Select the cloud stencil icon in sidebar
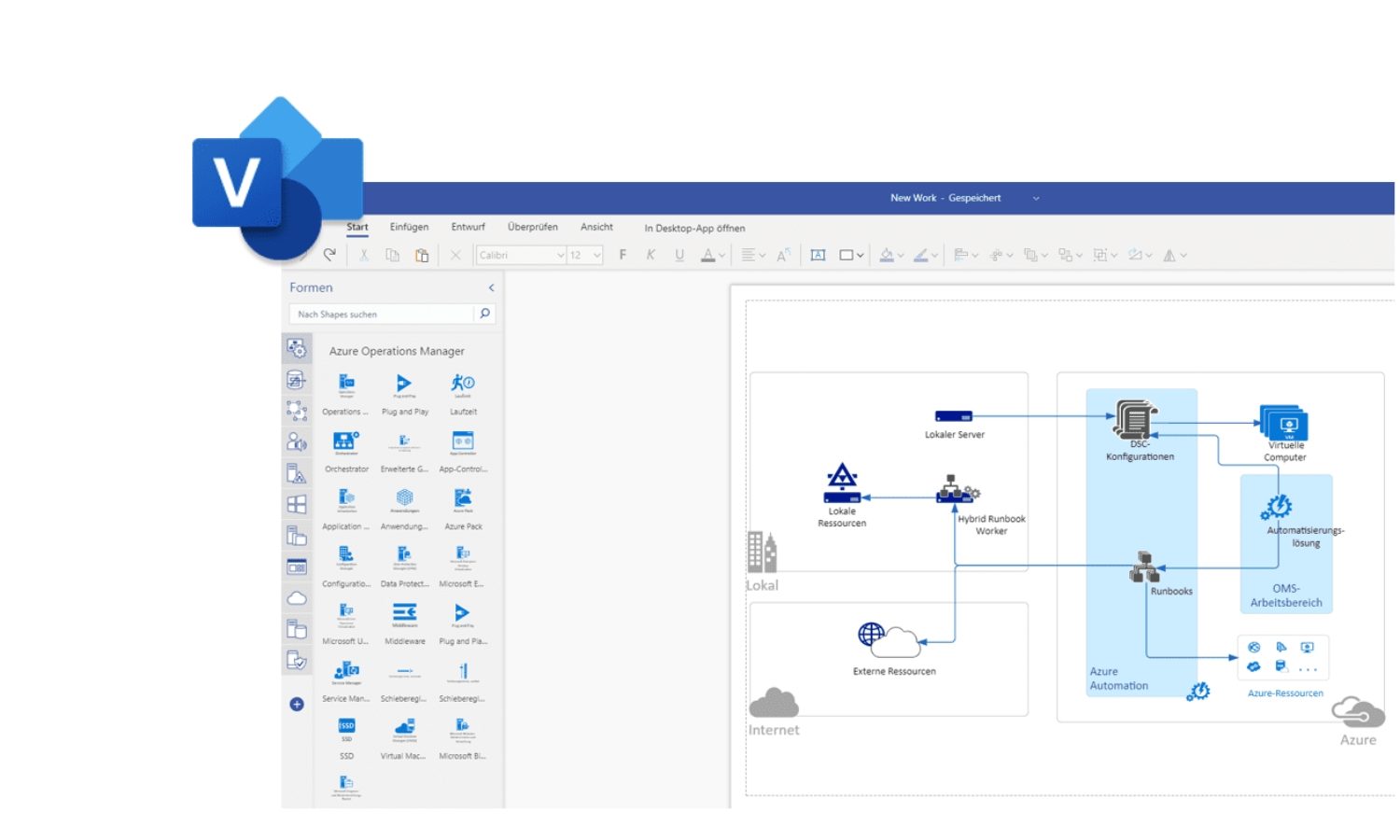The image size is (1400, 840). click(297, 598)
